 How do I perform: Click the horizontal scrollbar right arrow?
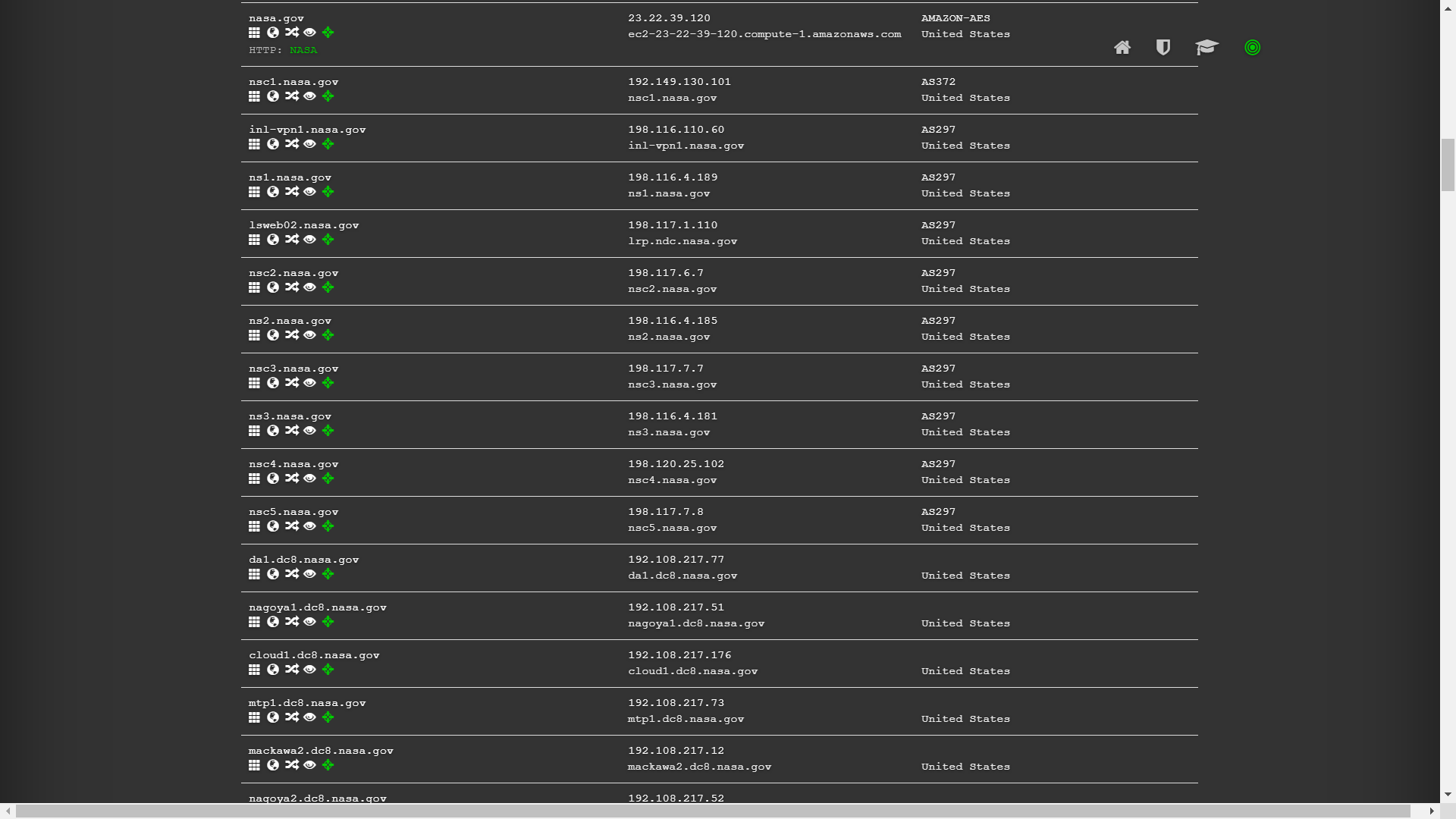coord(1431,811)
